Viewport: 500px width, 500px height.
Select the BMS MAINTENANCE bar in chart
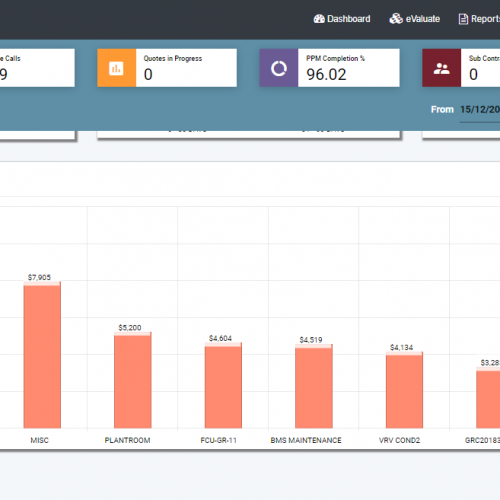click(314, 386)
